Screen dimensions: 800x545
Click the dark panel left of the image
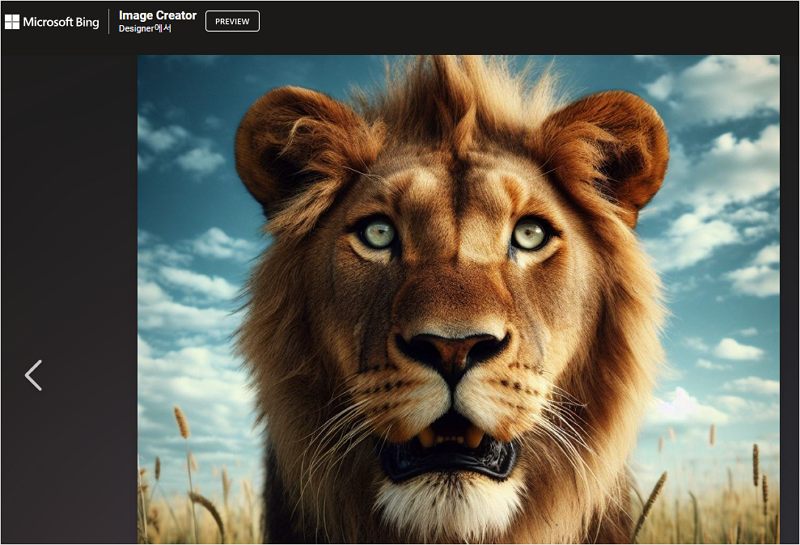(68, 250)
